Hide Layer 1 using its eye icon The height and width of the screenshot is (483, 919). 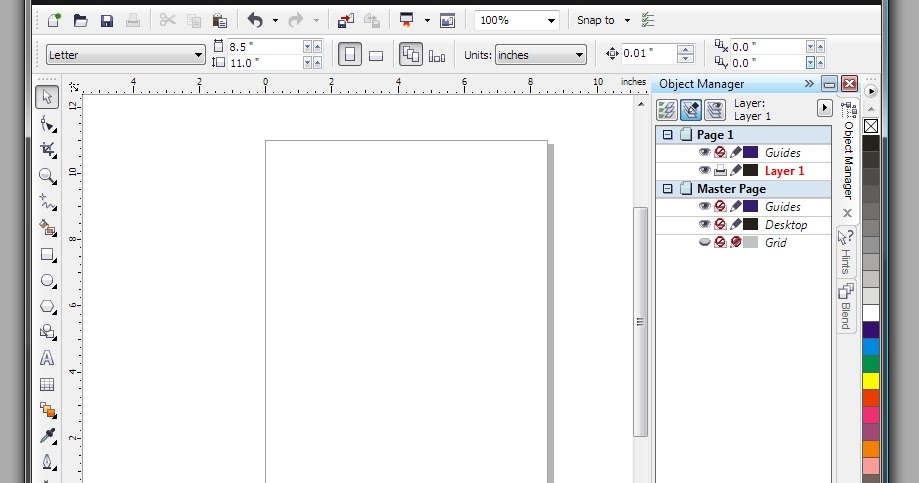[x=704, y=171]
